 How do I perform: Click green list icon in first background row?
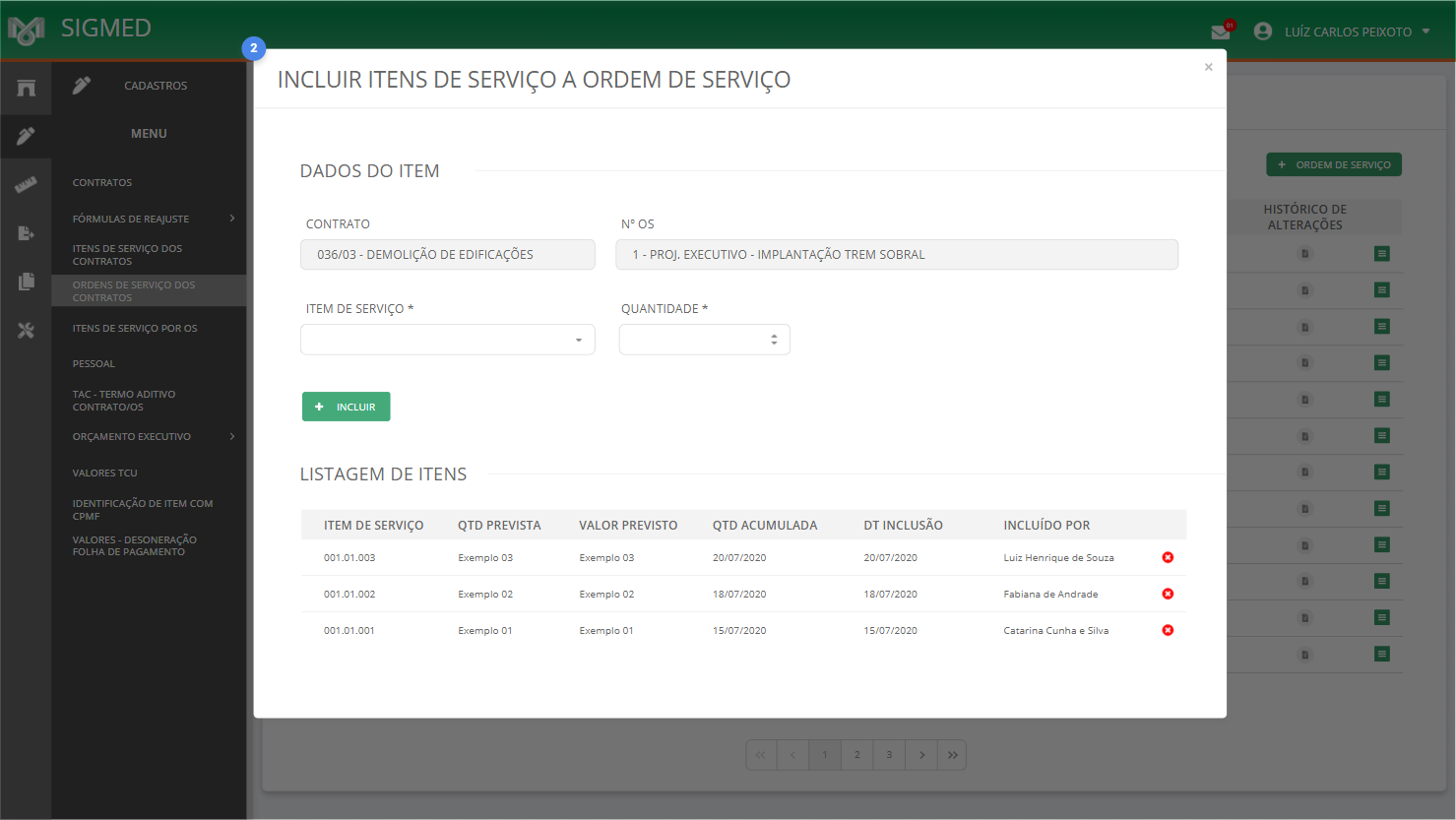(x=1382, y=254)
